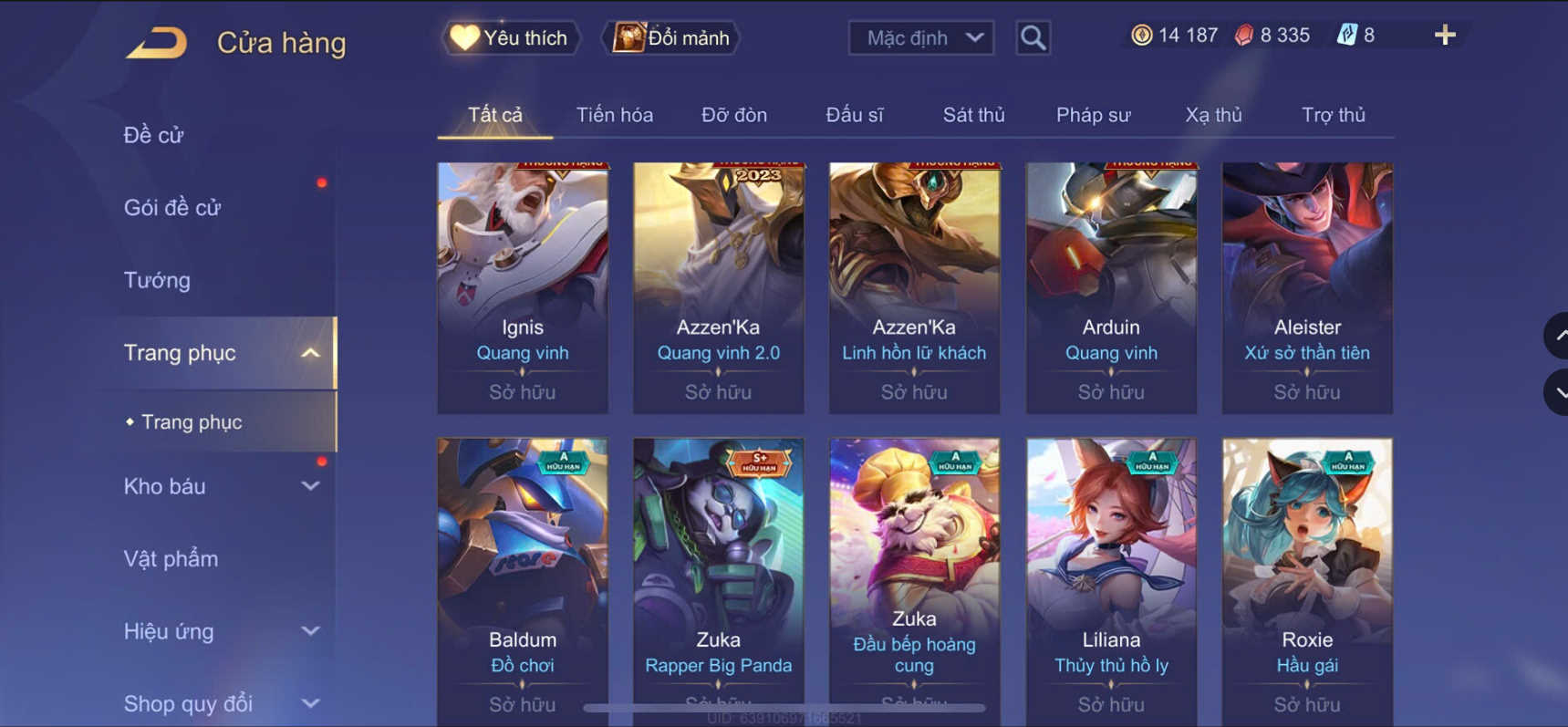Screen dimensions: 1568x727
Task: Switch to the Sát thủ tab
Action: tap(973, 115)
